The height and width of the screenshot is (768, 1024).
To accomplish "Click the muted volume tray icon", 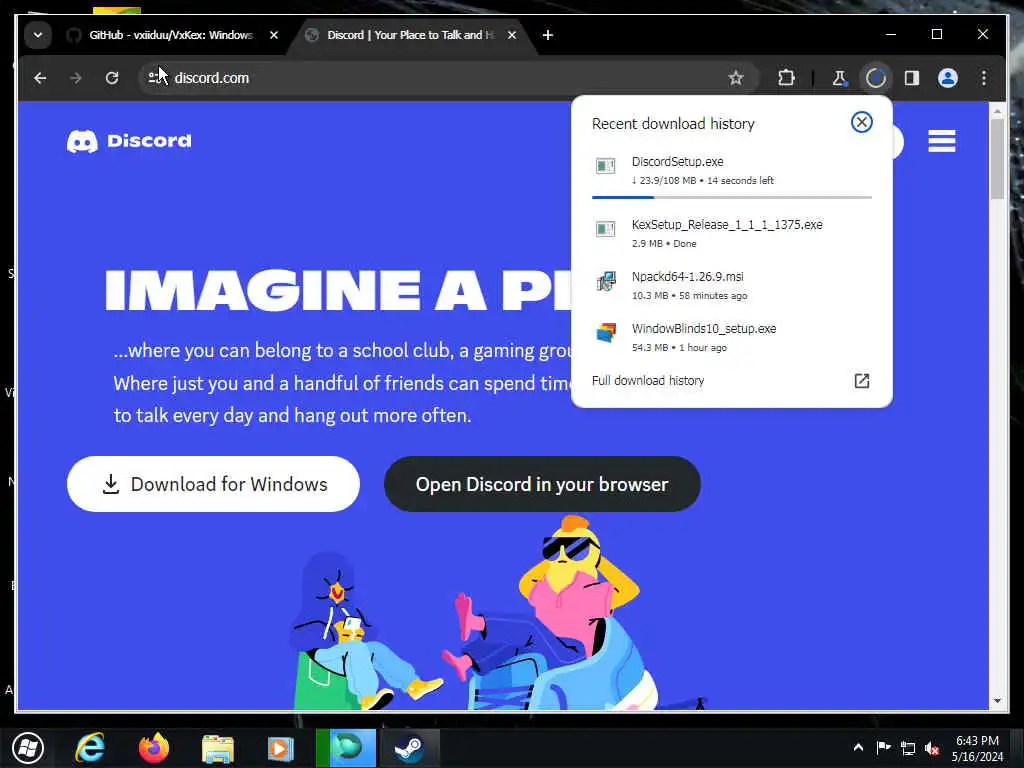I will (x=932, y=748).
